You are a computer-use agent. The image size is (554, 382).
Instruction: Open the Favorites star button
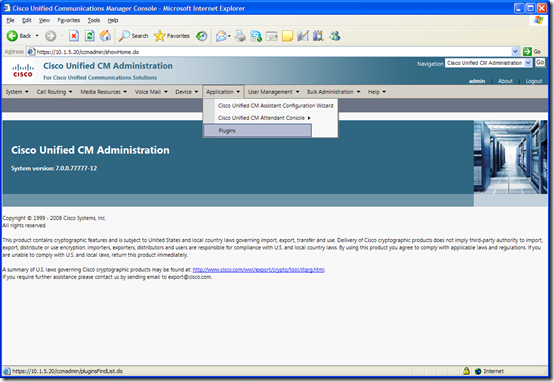pos(172,36)
